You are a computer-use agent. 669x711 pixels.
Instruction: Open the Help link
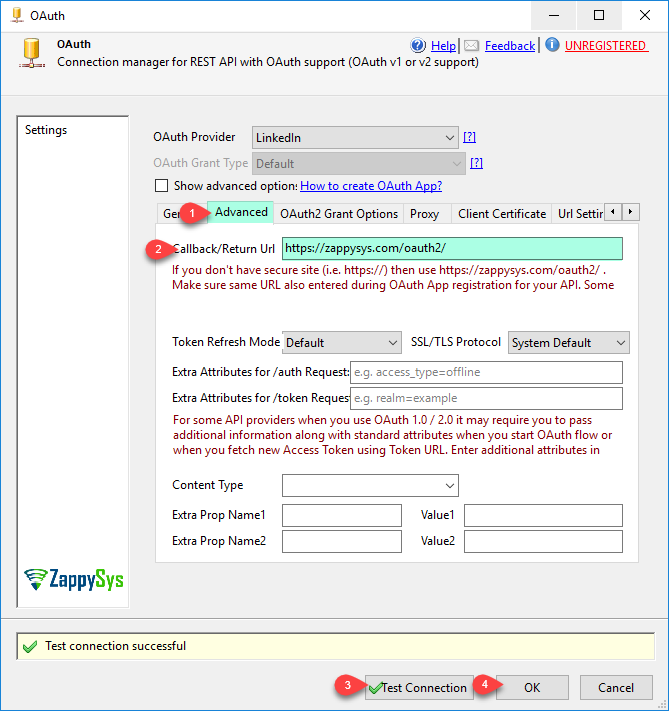443,46
